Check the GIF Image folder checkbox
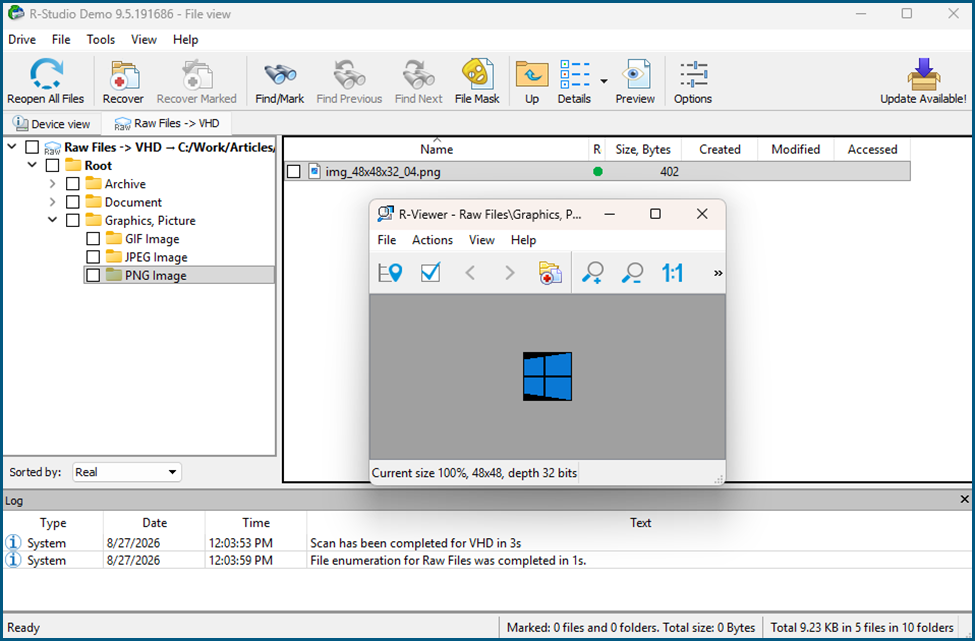Image resolution: width=975 pixels, height=641 pixels. pyautogui.click(x=93, y=239)
